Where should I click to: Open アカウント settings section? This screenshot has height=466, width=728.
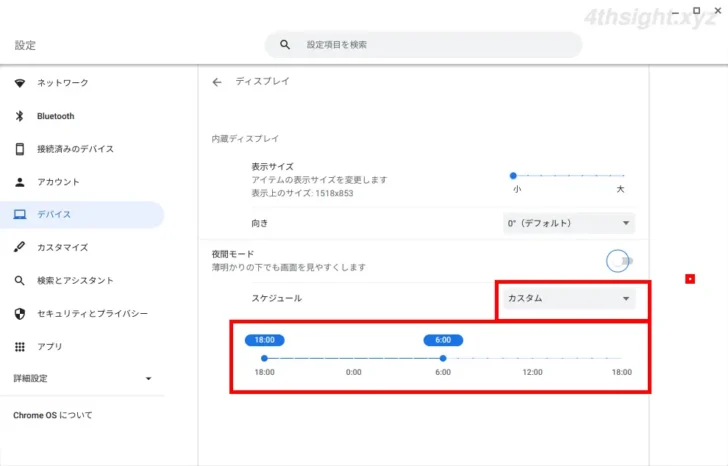coord(82,182)
